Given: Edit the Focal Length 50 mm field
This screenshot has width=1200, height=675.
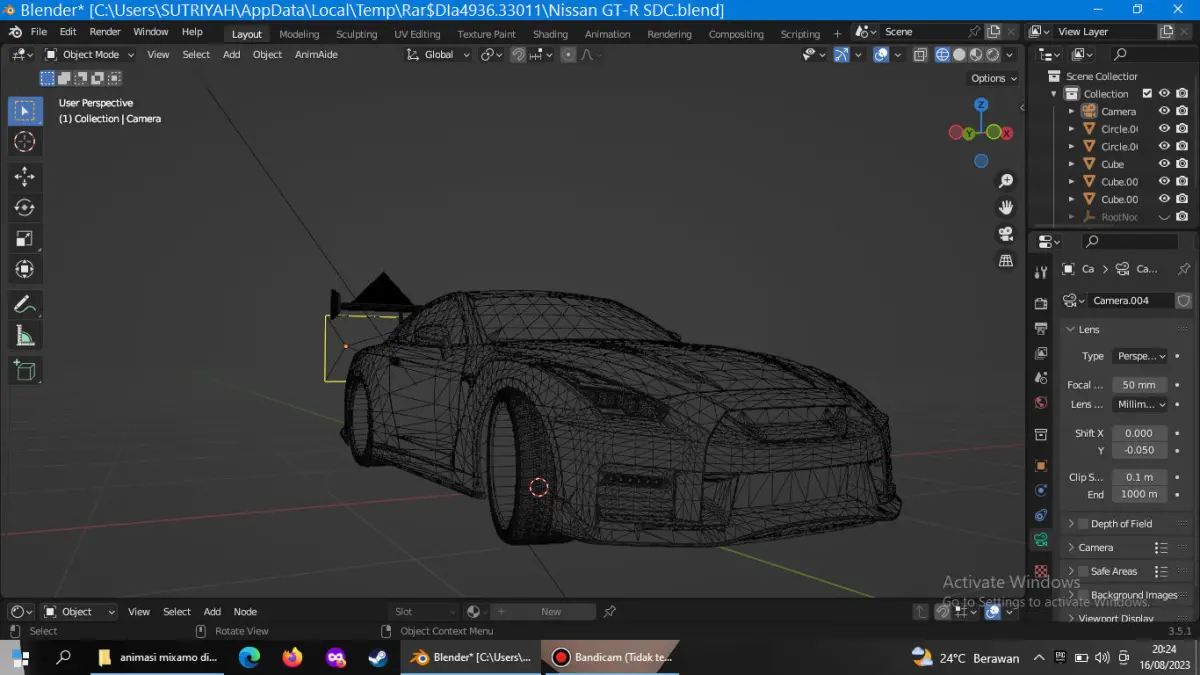Looking at the screenshot, I should tap(1139, 385).
